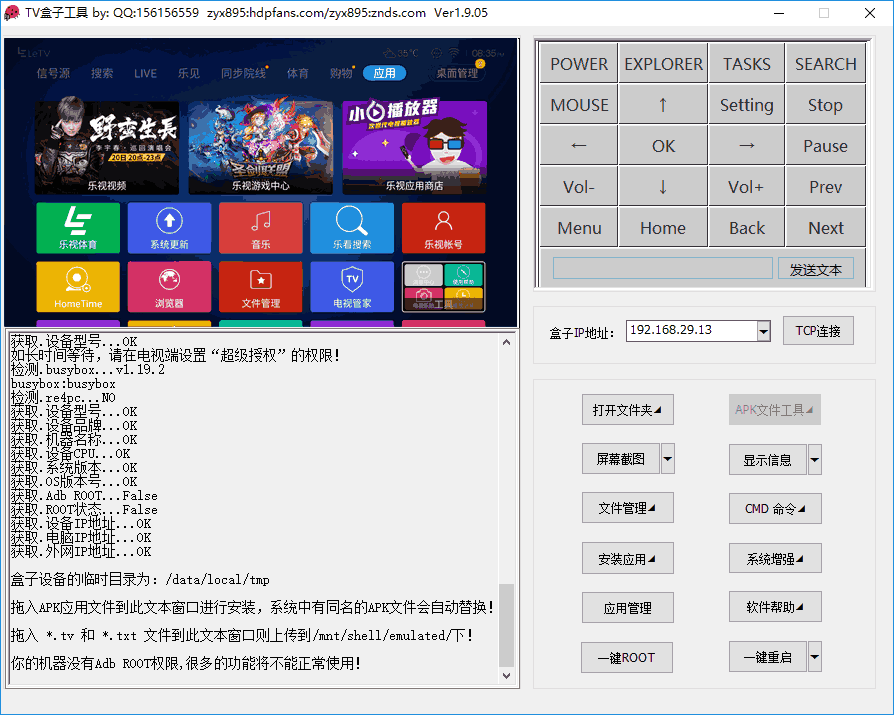This screenshot has width=894, height=715.
Task: Expand the 一键重启 dropdown arrow
Action: (x=815, y=657)
